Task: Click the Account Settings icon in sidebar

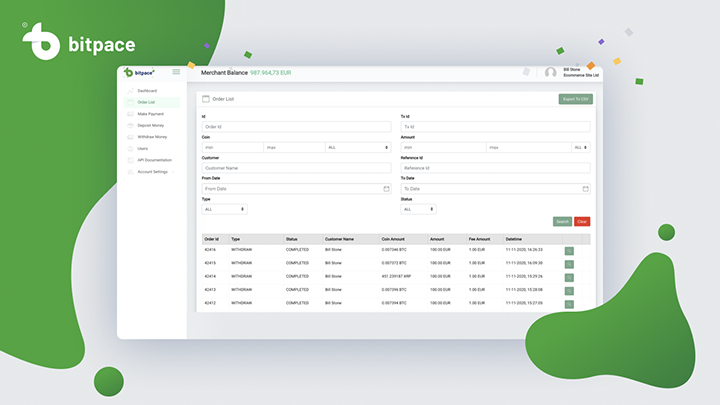Action: pos(130,172)
